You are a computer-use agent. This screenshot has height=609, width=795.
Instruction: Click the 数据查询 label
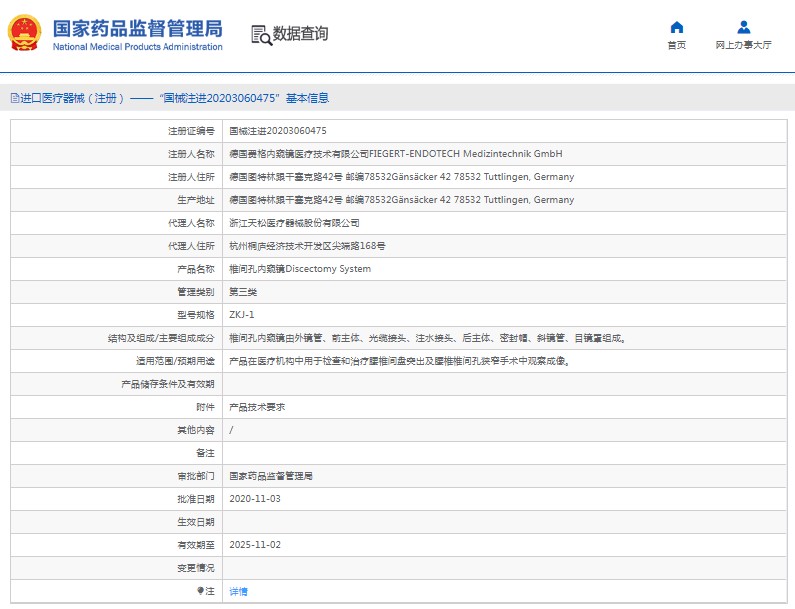tap(300, 34)
